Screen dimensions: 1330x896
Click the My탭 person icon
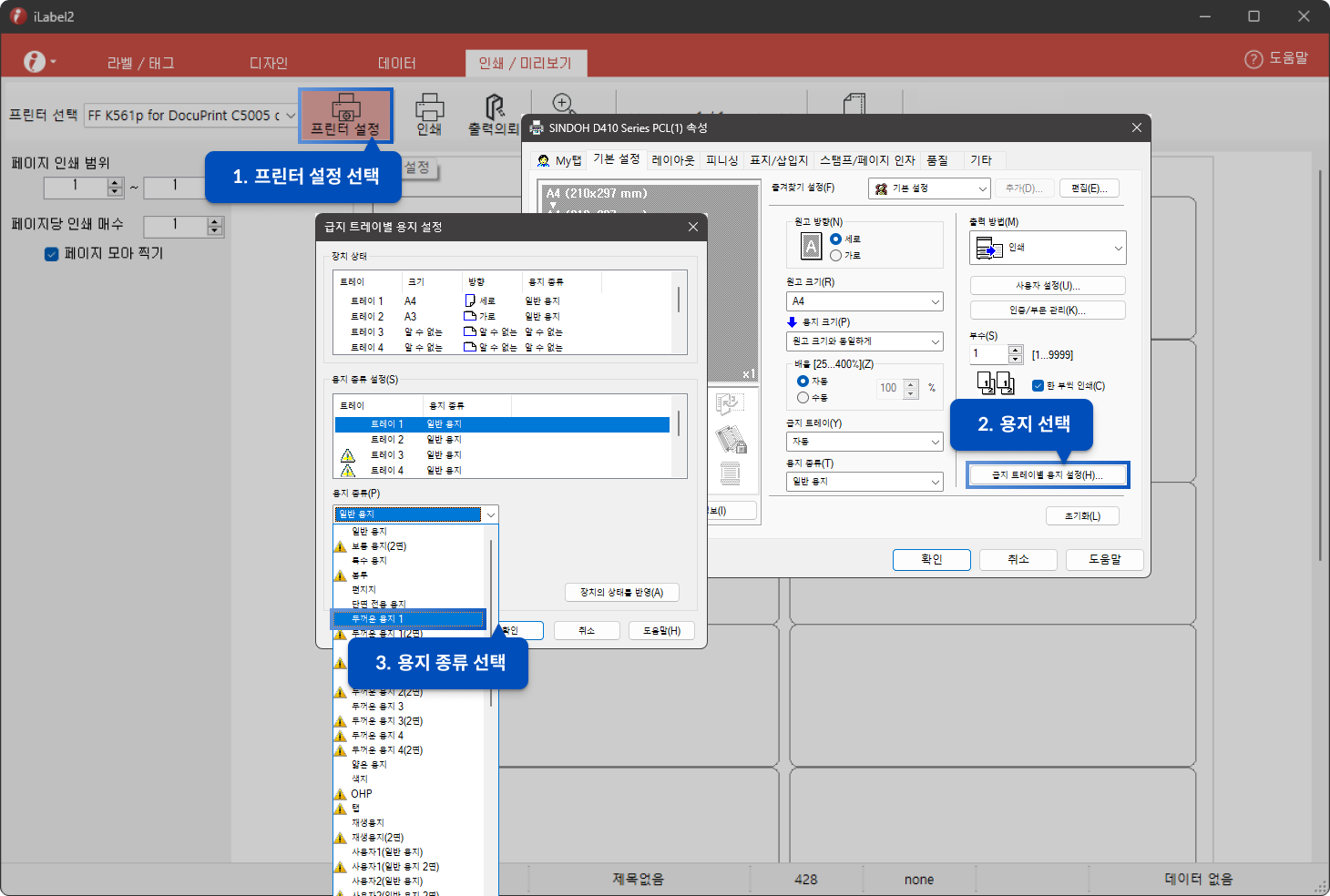[x=543, y=161]
